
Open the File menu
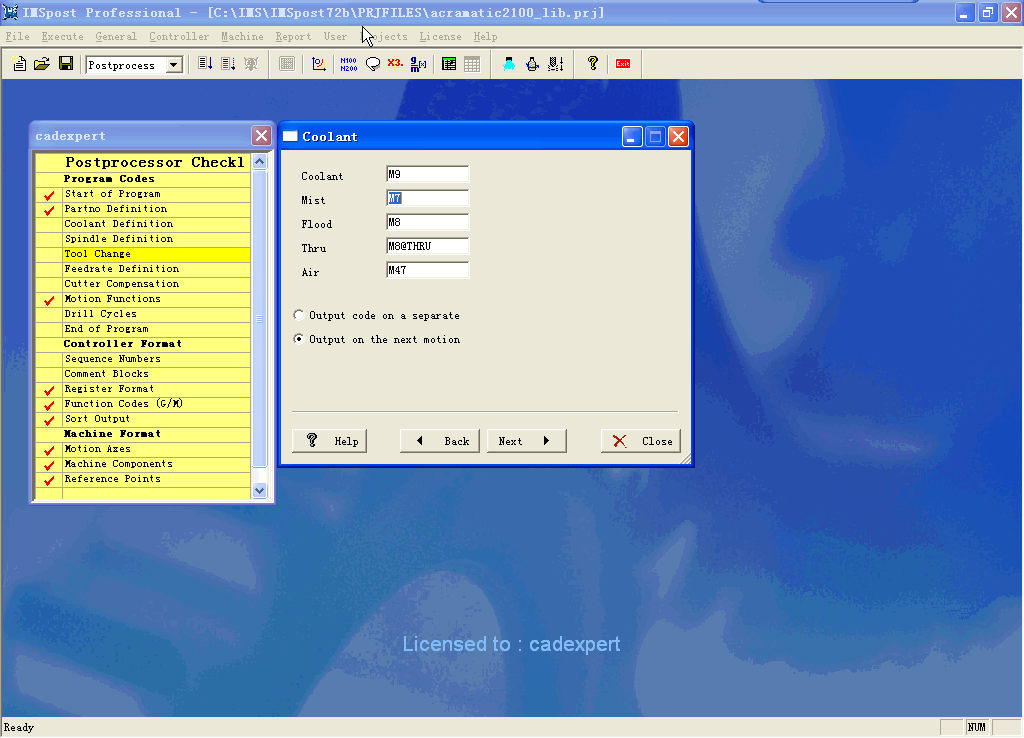pyautogui.click(x=18, y=37)
